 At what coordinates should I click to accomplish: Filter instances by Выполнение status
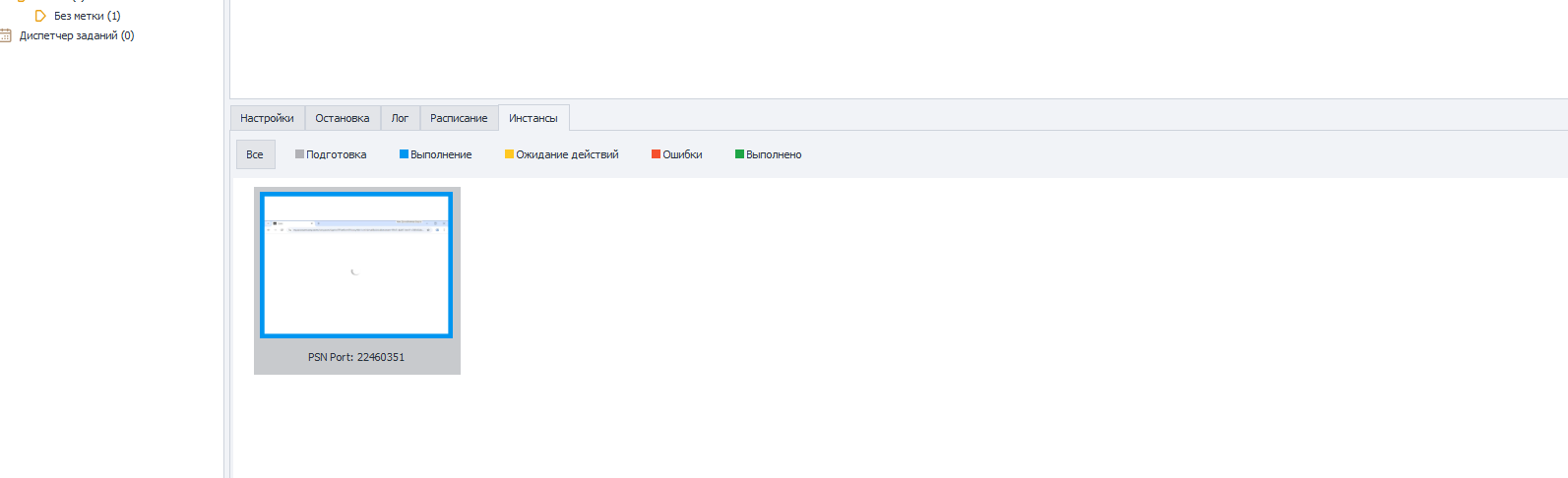435,154
